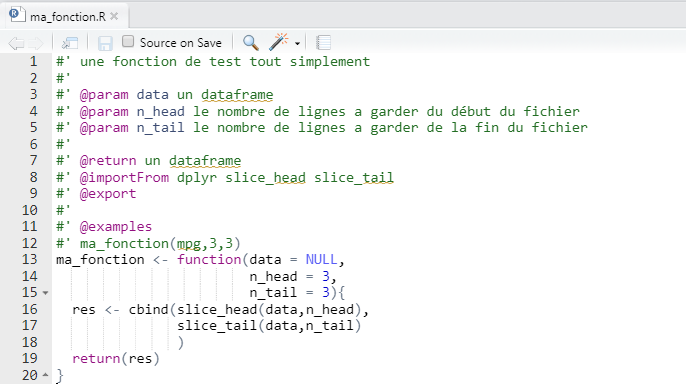Click '@param n_tail' on line 5
Screen dimensions: 686x384
pos(132,128)
